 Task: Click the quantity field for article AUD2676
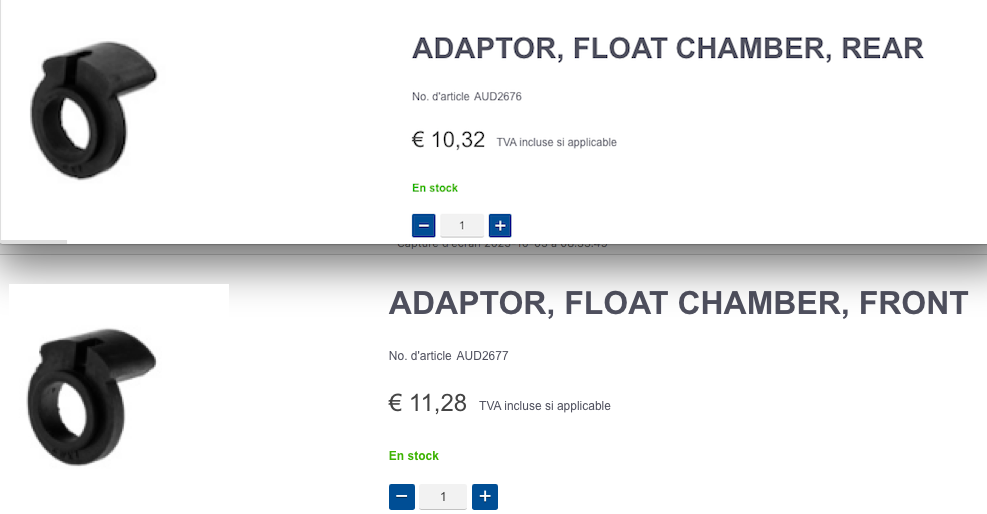(461, 226)
